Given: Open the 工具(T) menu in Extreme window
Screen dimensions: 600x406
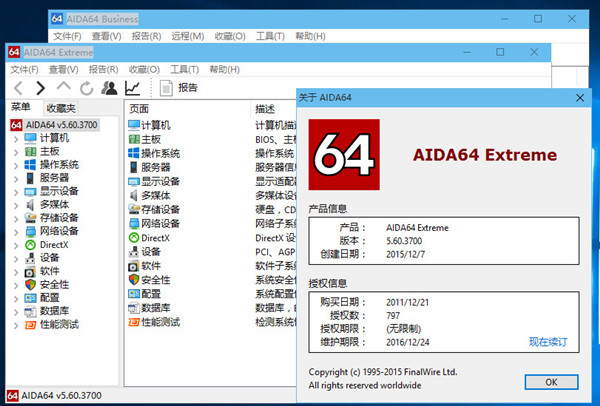Looking at the screenshot, I should [x=185, y=70].
